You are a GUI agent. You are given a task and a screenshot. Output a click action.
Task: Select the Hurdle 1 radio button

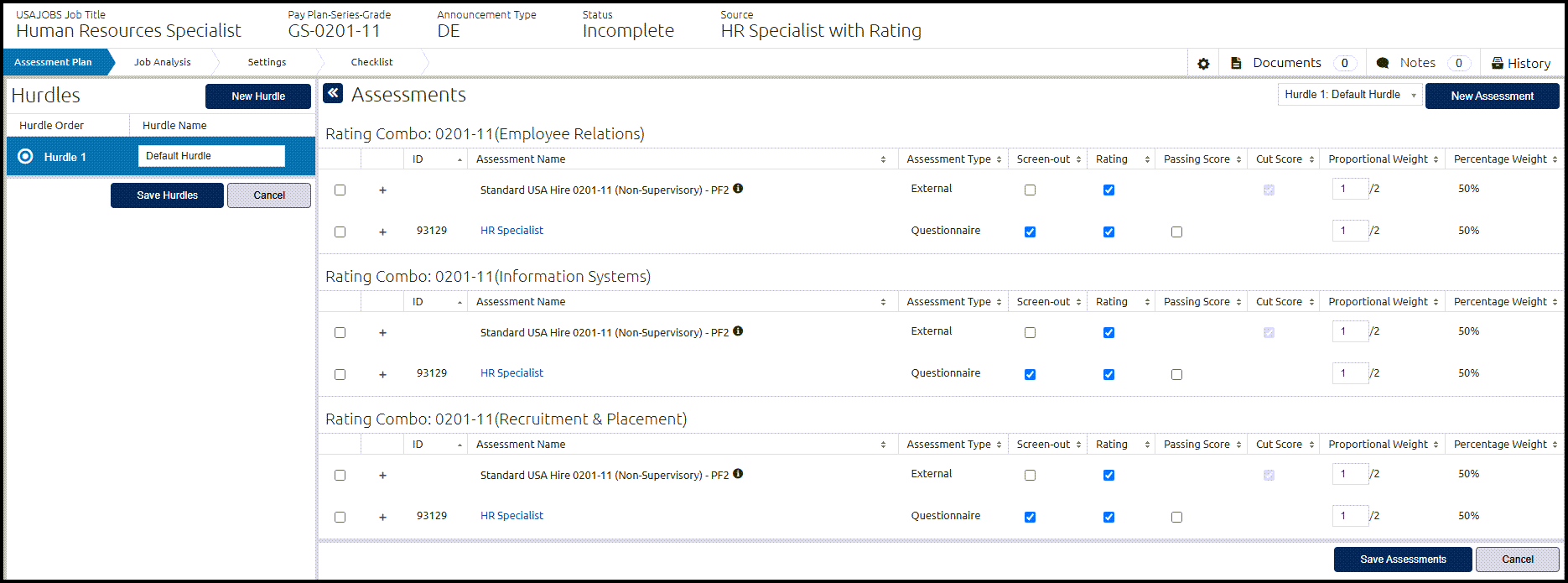pyautogui.click(x=25, y=156)
